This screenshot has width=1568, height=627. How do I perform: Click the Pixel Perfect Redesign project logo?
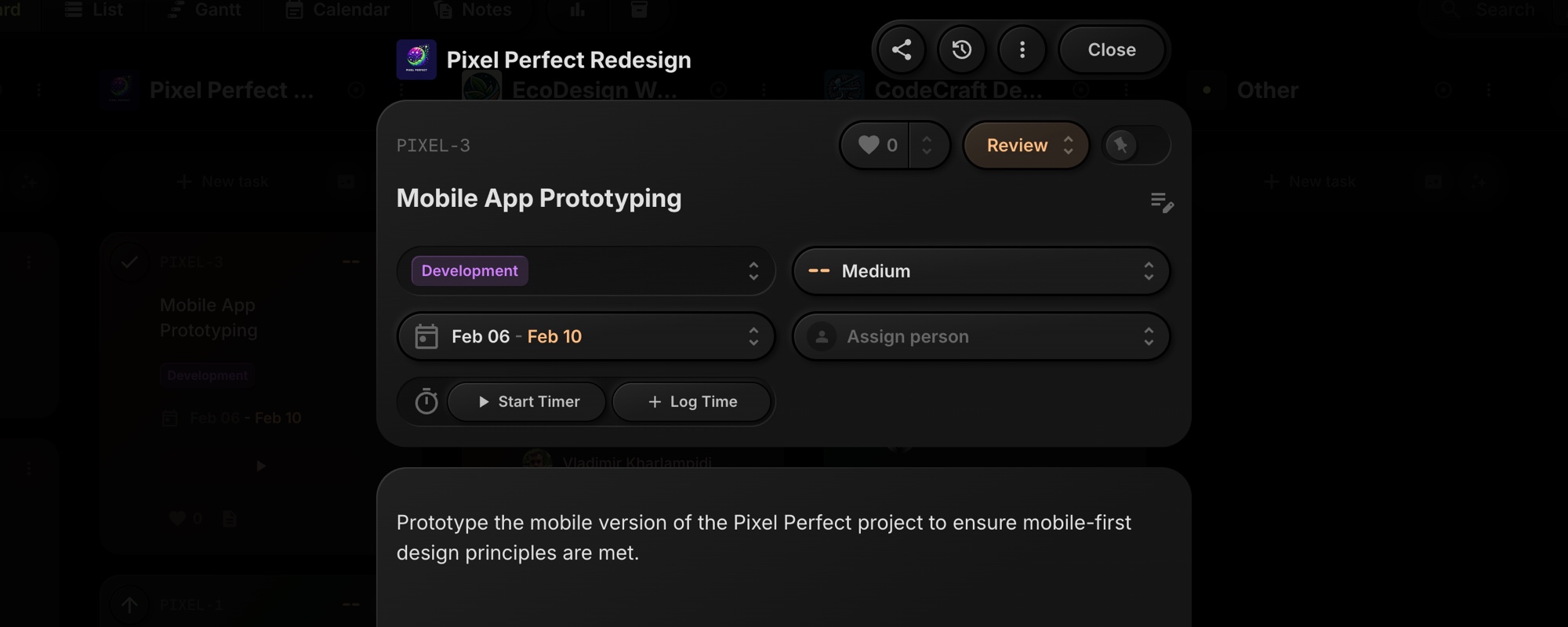point(416,60)
